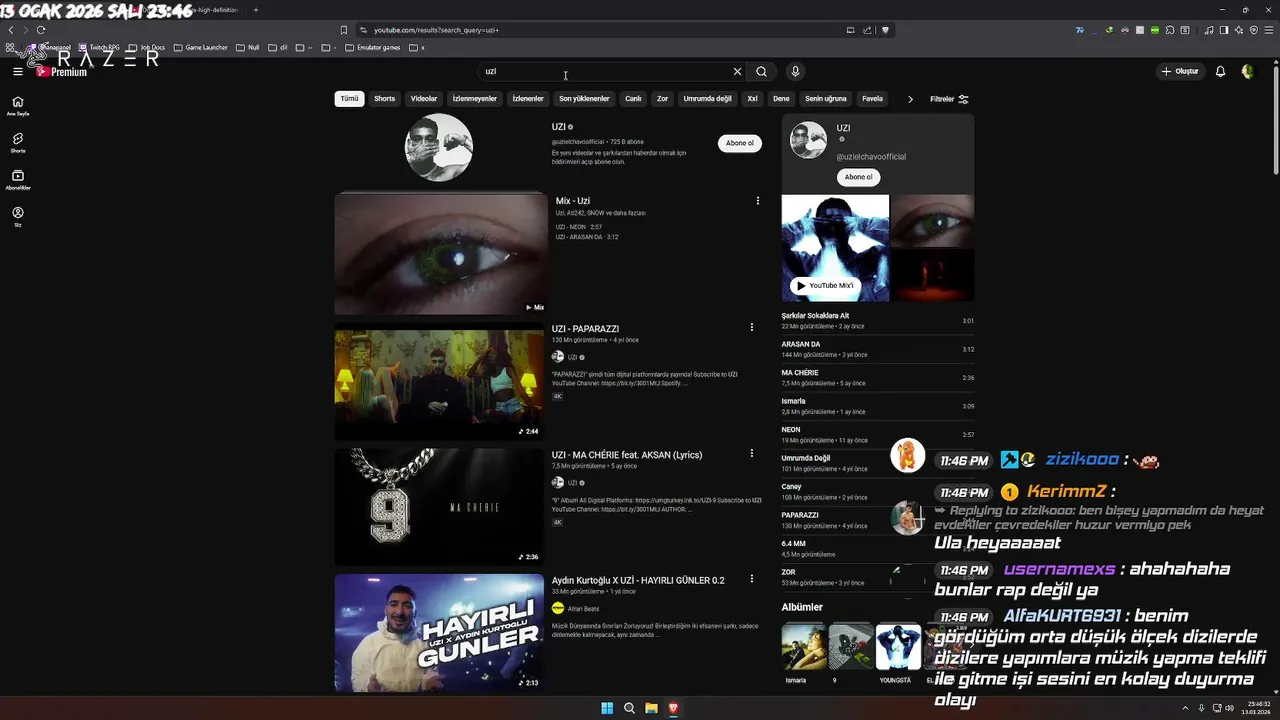Click Abone ol in right UZI card
Screen dimensions: 1280x720
pos(858,177)
